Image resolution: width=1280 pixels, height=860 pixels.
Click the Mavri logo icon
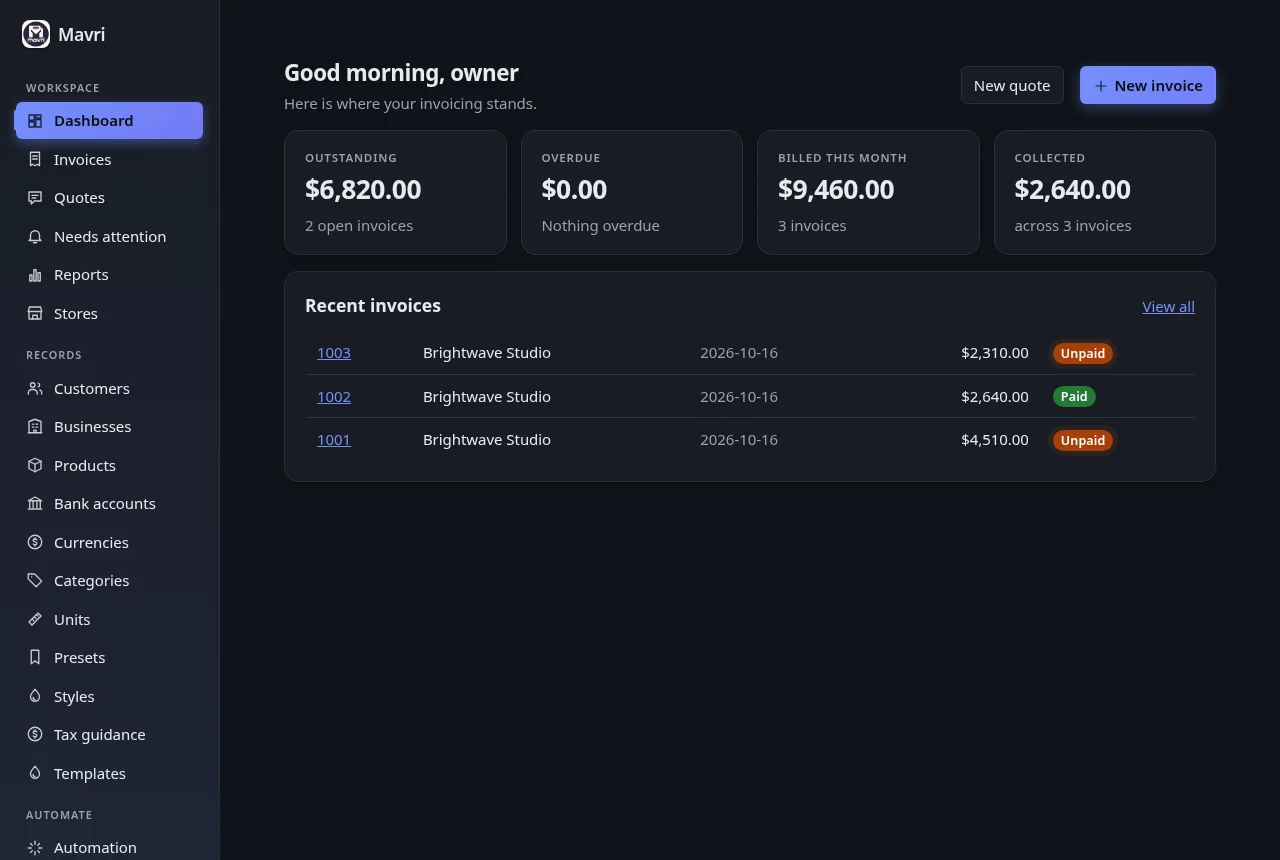(x=36, y=34)
